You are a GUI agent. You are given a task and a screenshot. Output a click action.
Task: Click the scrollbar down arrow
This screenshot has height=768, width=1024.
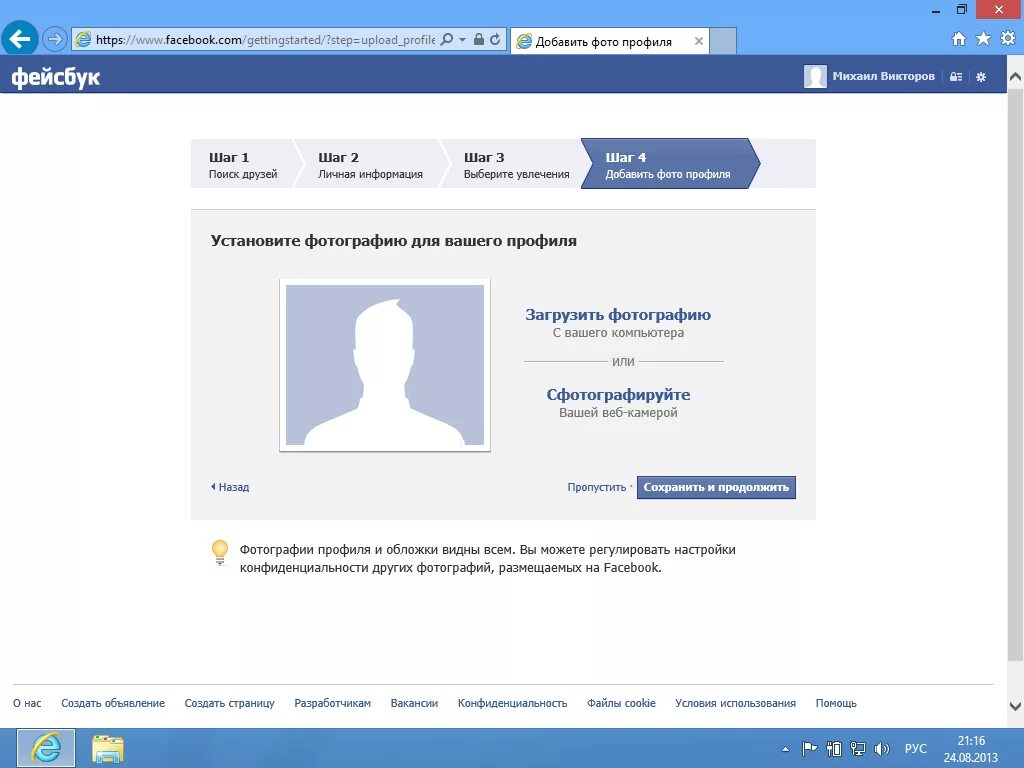(1016, 706)
